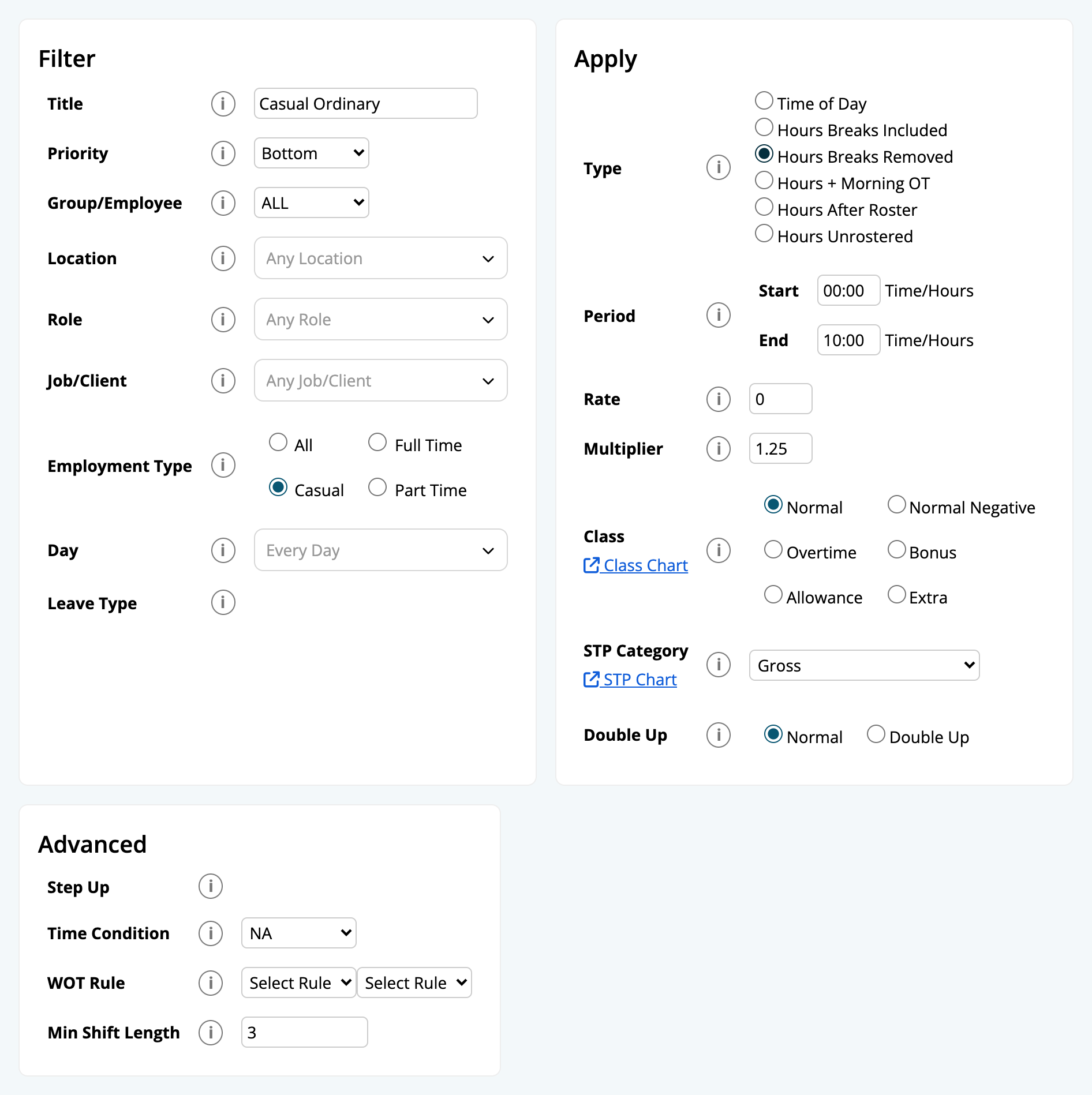Viewport: 1092px width, 1095px height.
Task: Show info for Leave Type
Action: 223,602
